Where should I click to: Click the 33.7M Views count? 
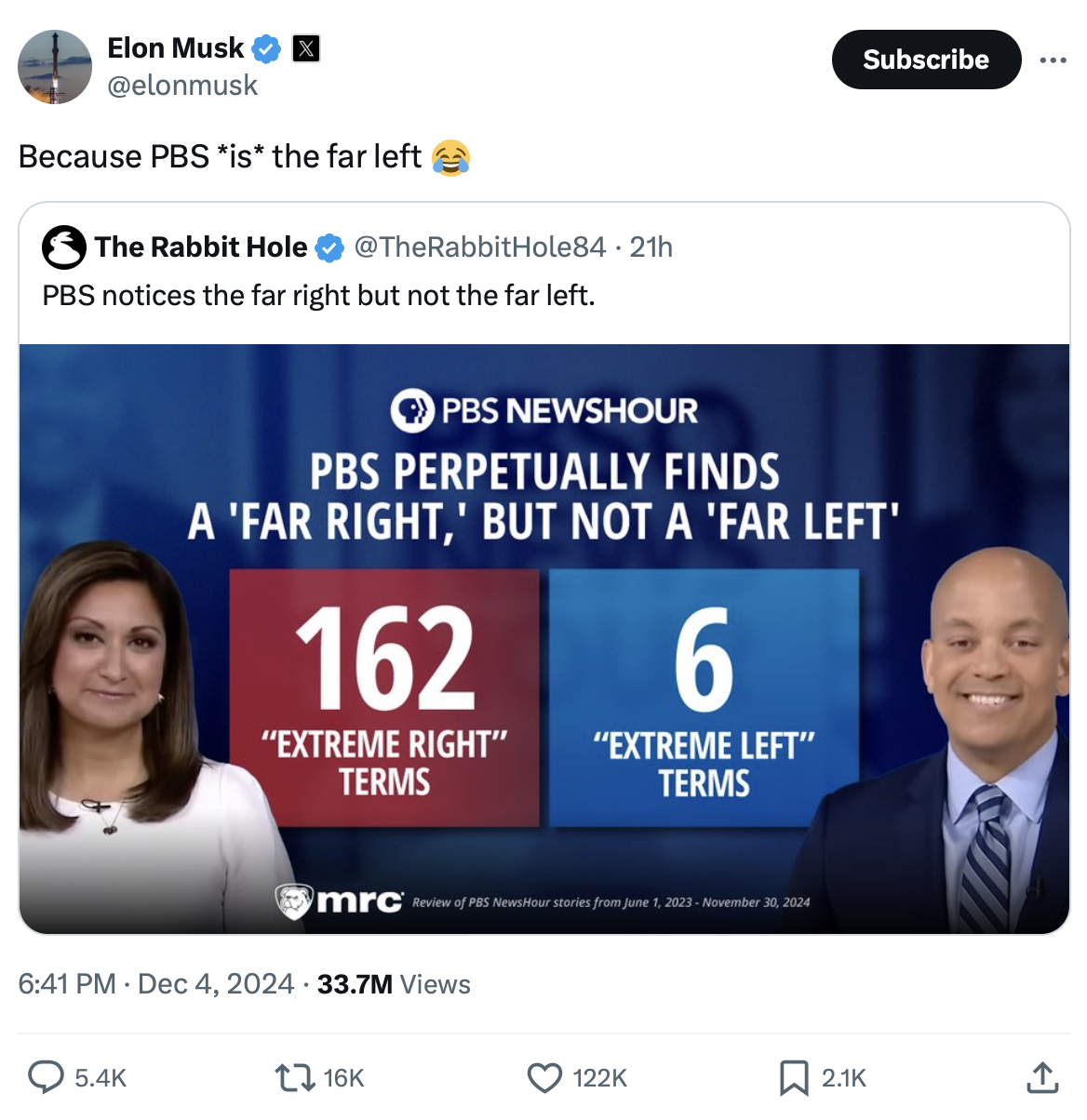(x=394, y=984)
